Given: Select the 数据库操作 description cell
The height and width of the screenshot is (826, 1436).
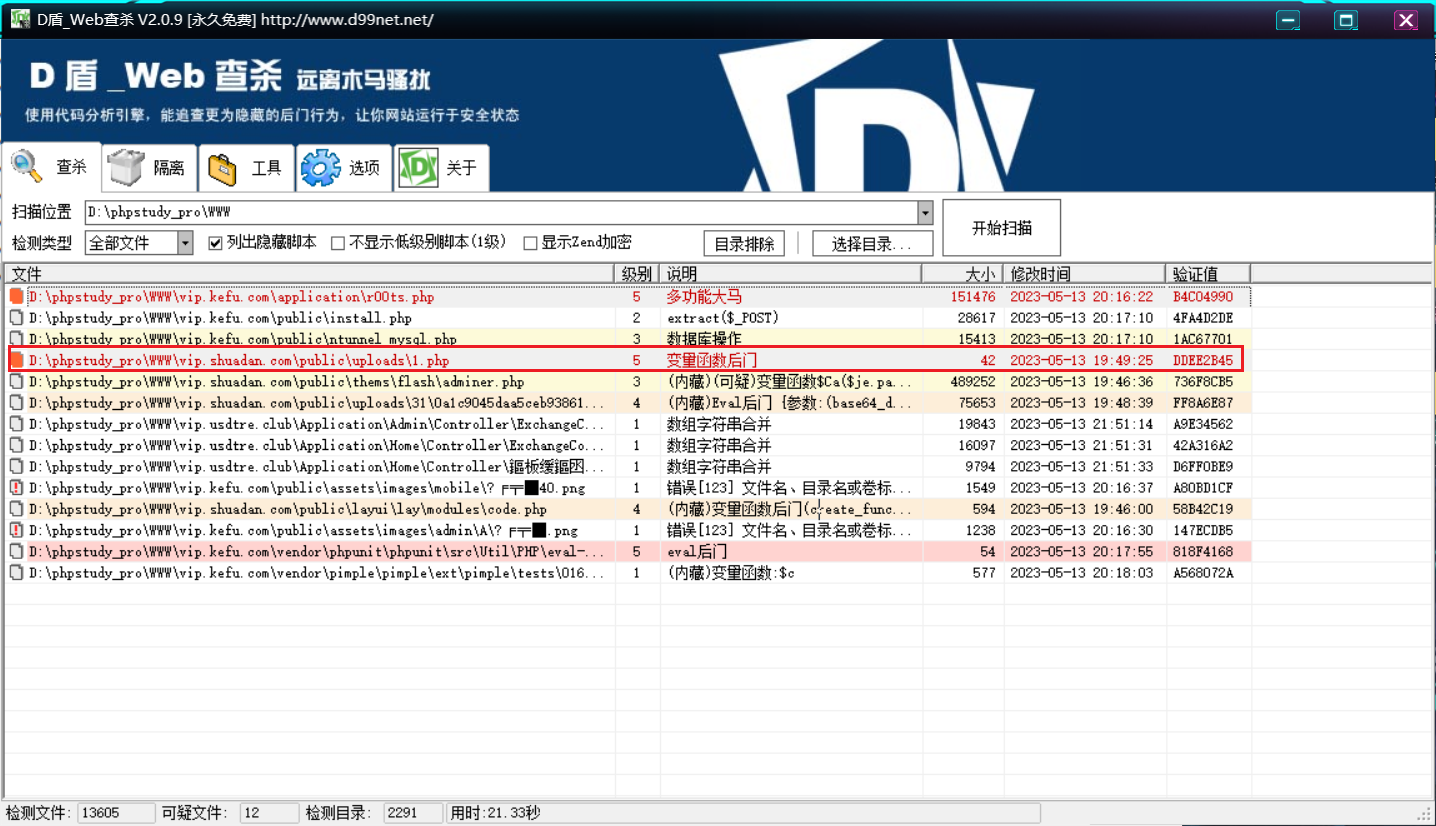Looking at the screenshot, I should tap(704, 339).
